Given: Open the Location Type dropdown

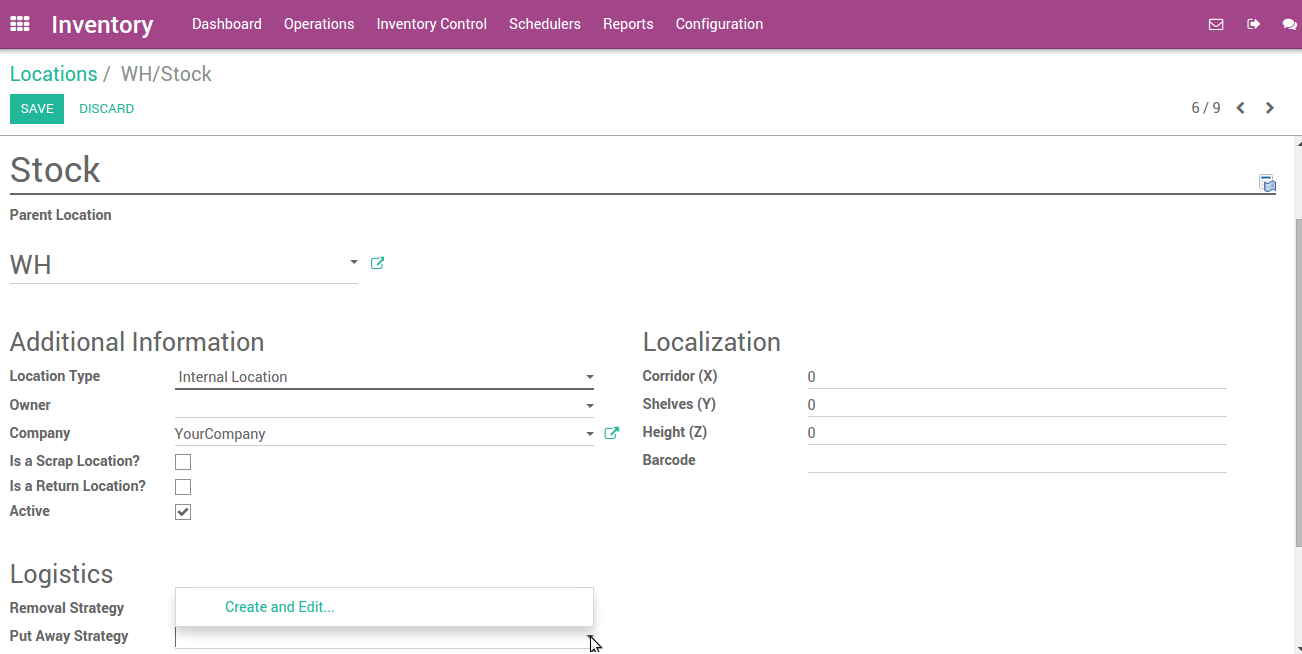Looking at the screenshot, I should (588, 377).
